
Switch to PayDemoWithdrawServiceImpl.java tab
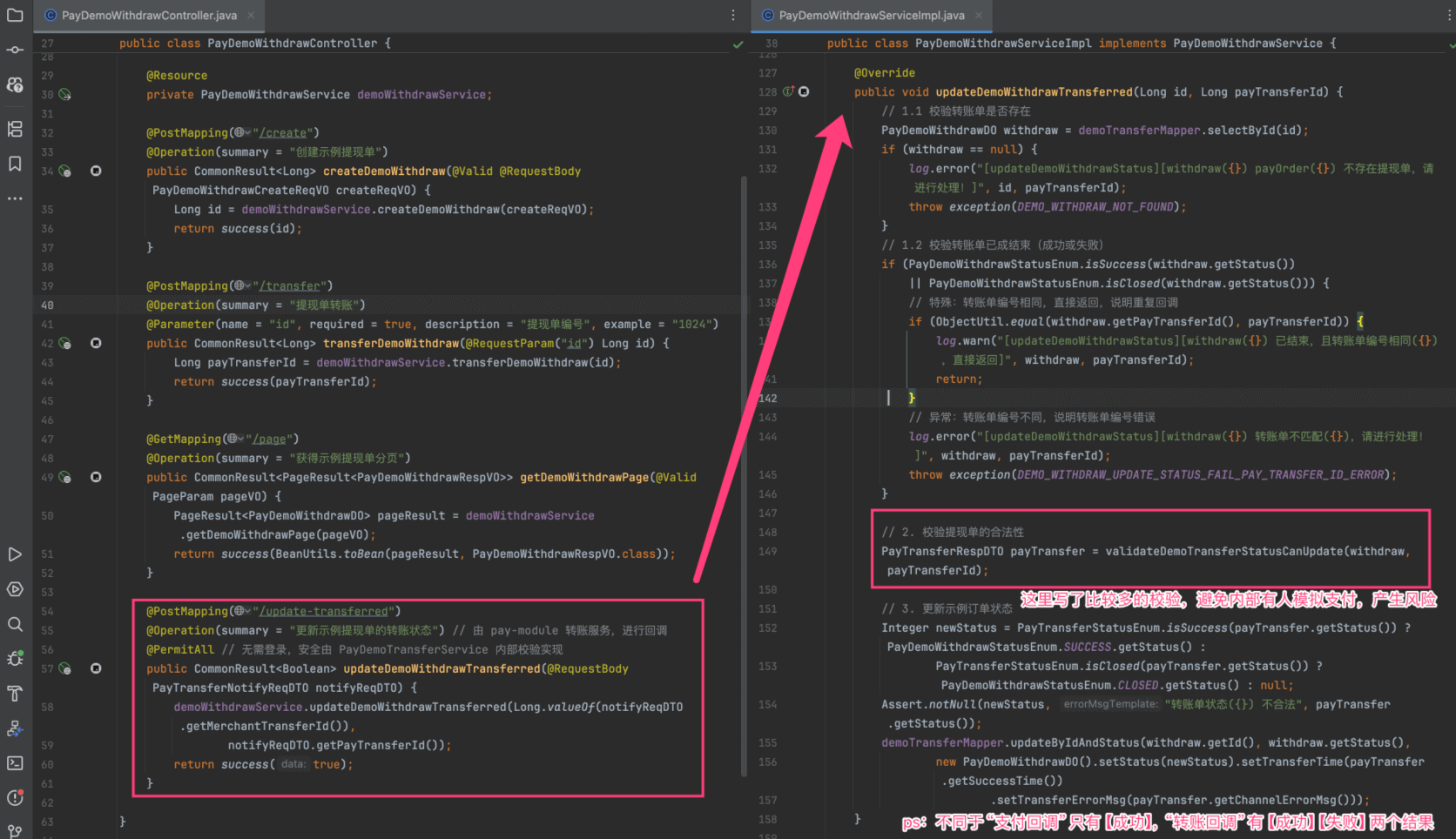[x=871, y=16]
